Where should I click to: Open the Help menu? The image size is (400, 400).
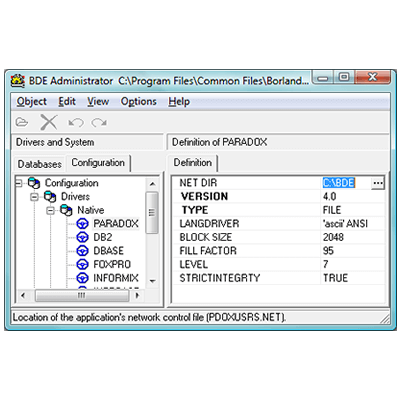click(179, 101)
